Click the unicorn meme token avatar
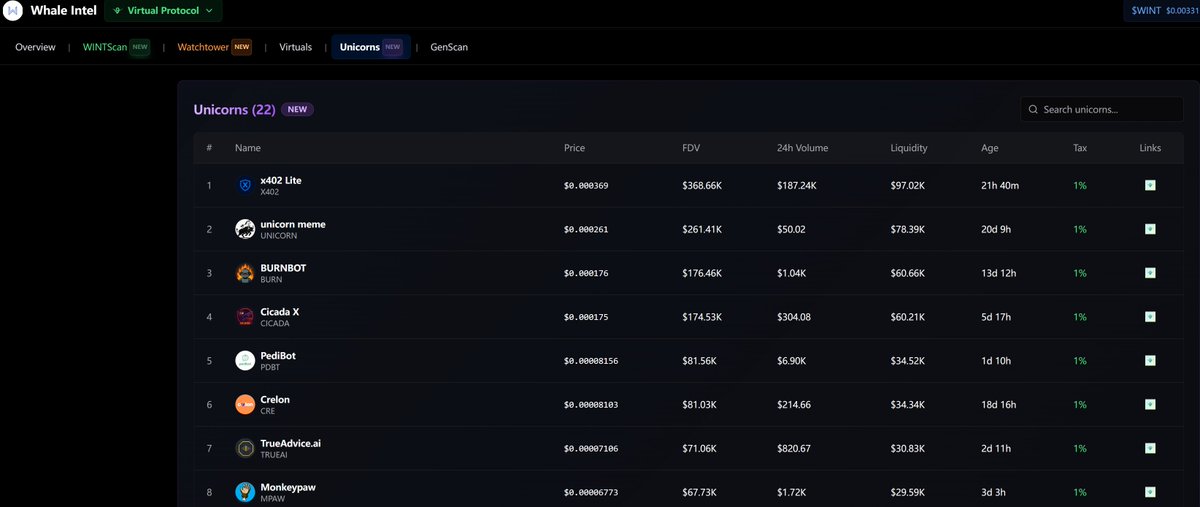1200x507 pixels. [x=245, y=229]
